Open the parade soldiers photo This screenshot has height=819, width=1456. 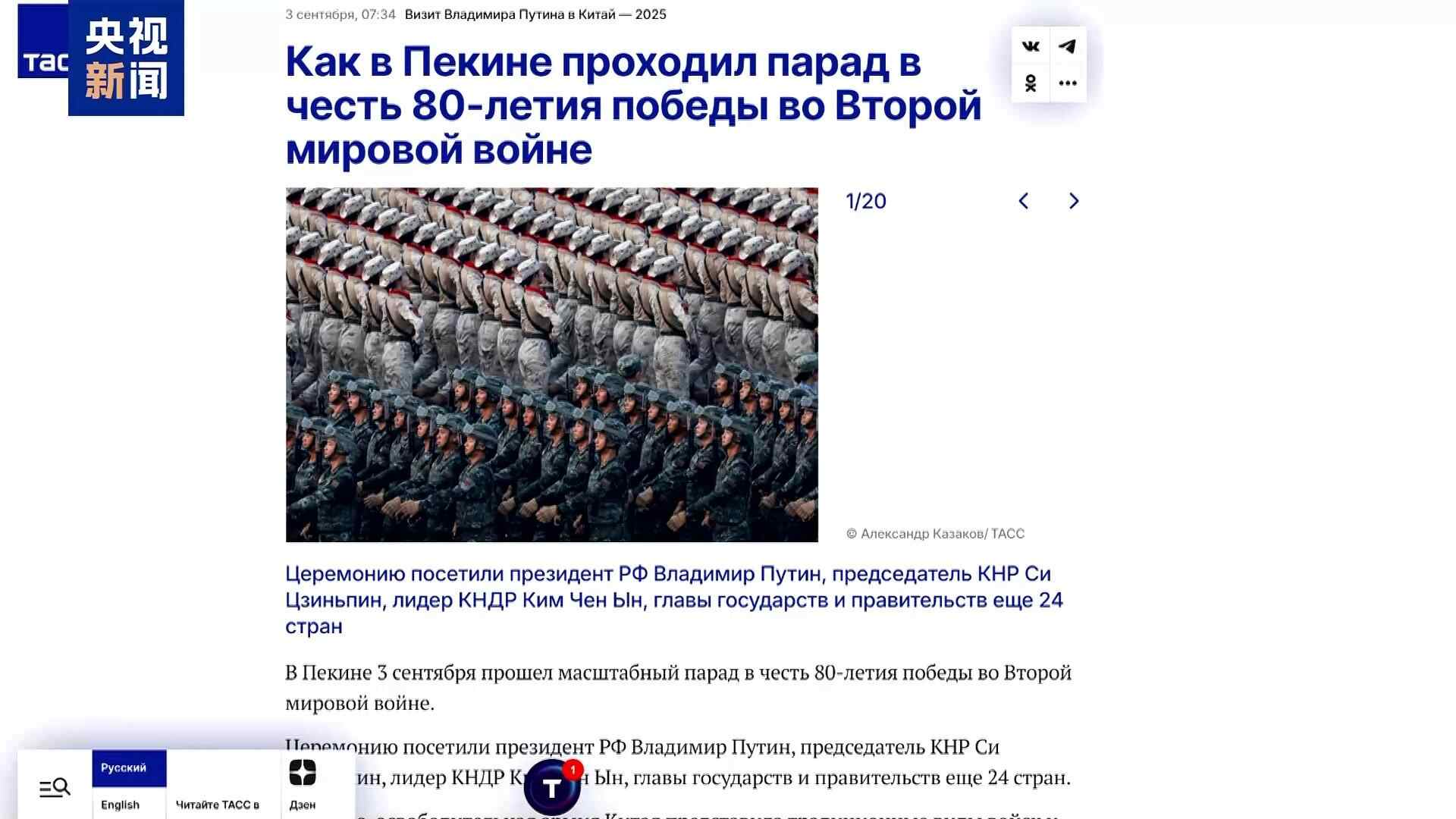pos(552,365)
